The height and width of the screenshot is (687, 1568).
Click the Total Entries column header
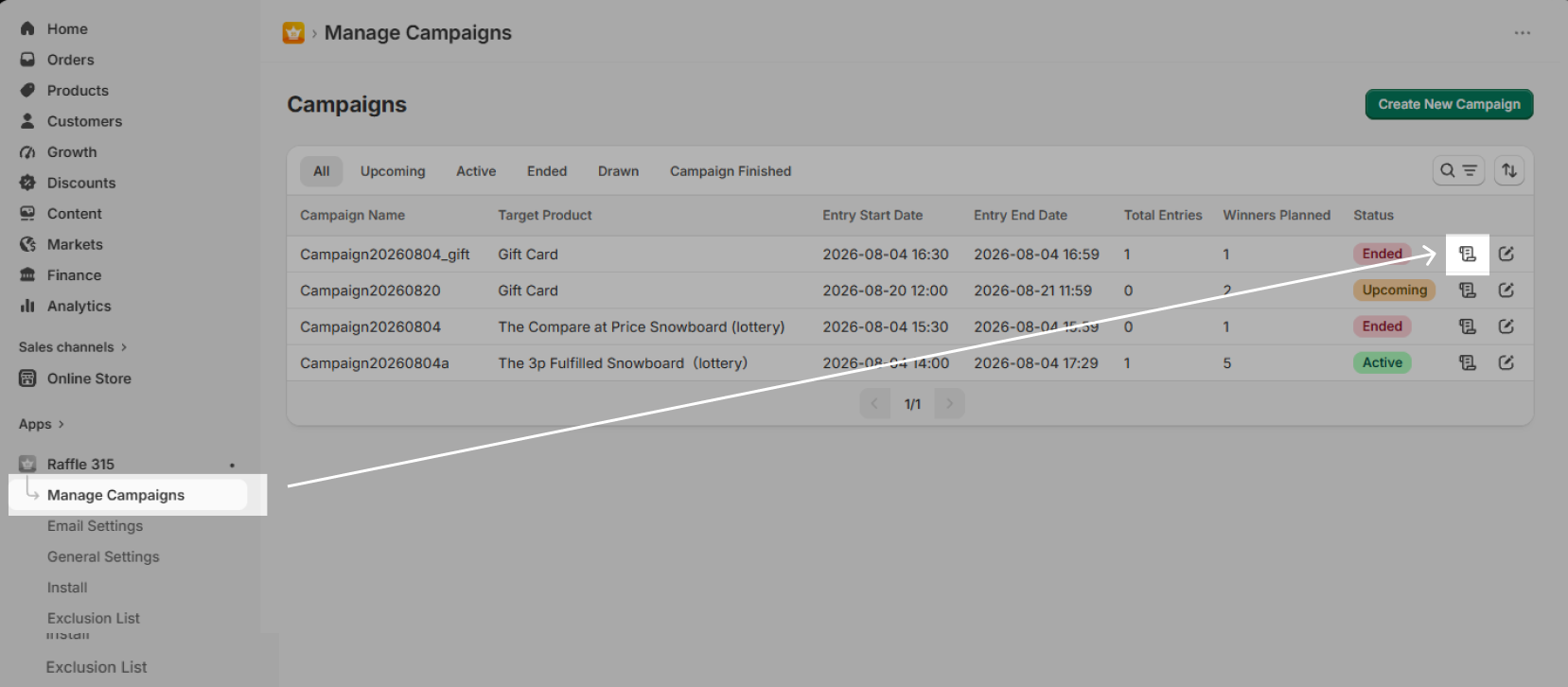tap(1163, 215)
